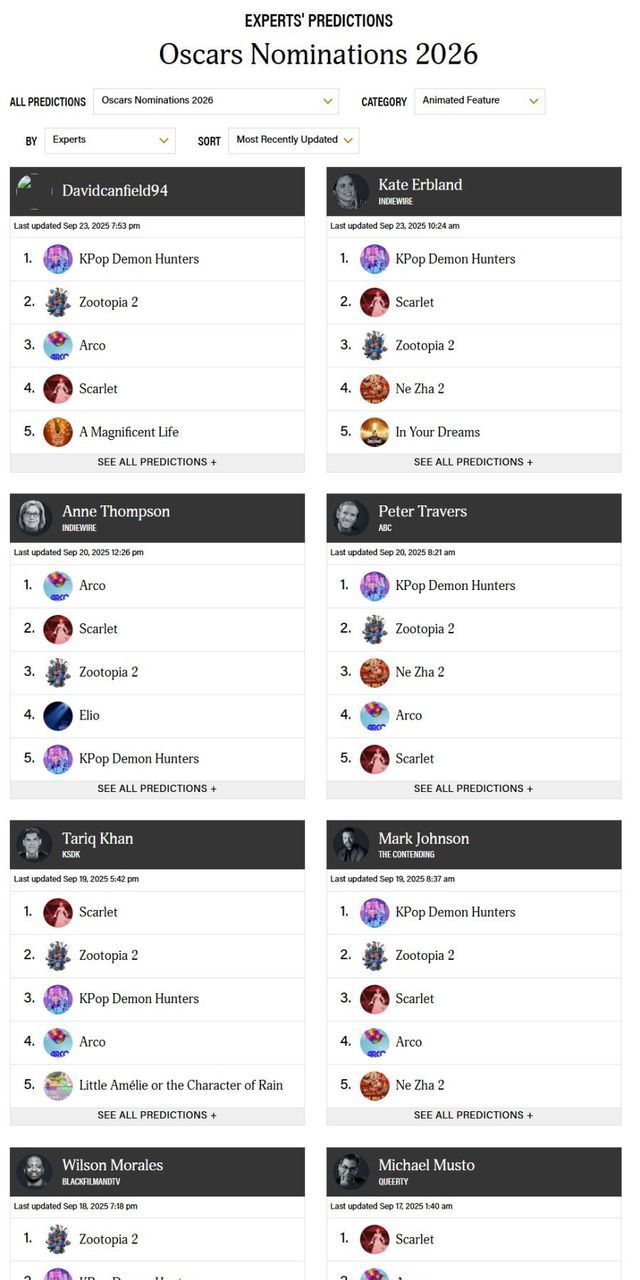The height and width of the screenshot is (1280, 640).
Task: Expand the By Experts dropdown
Action: [110, 141]
